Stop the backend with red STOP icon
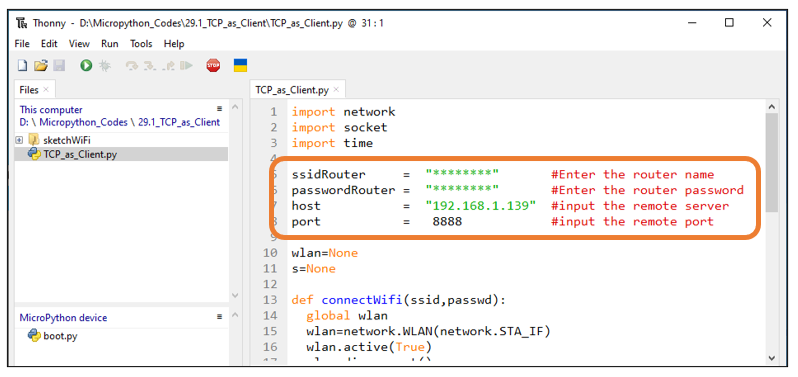The width and height of the screenshot is (798, 377). (213, 65)
